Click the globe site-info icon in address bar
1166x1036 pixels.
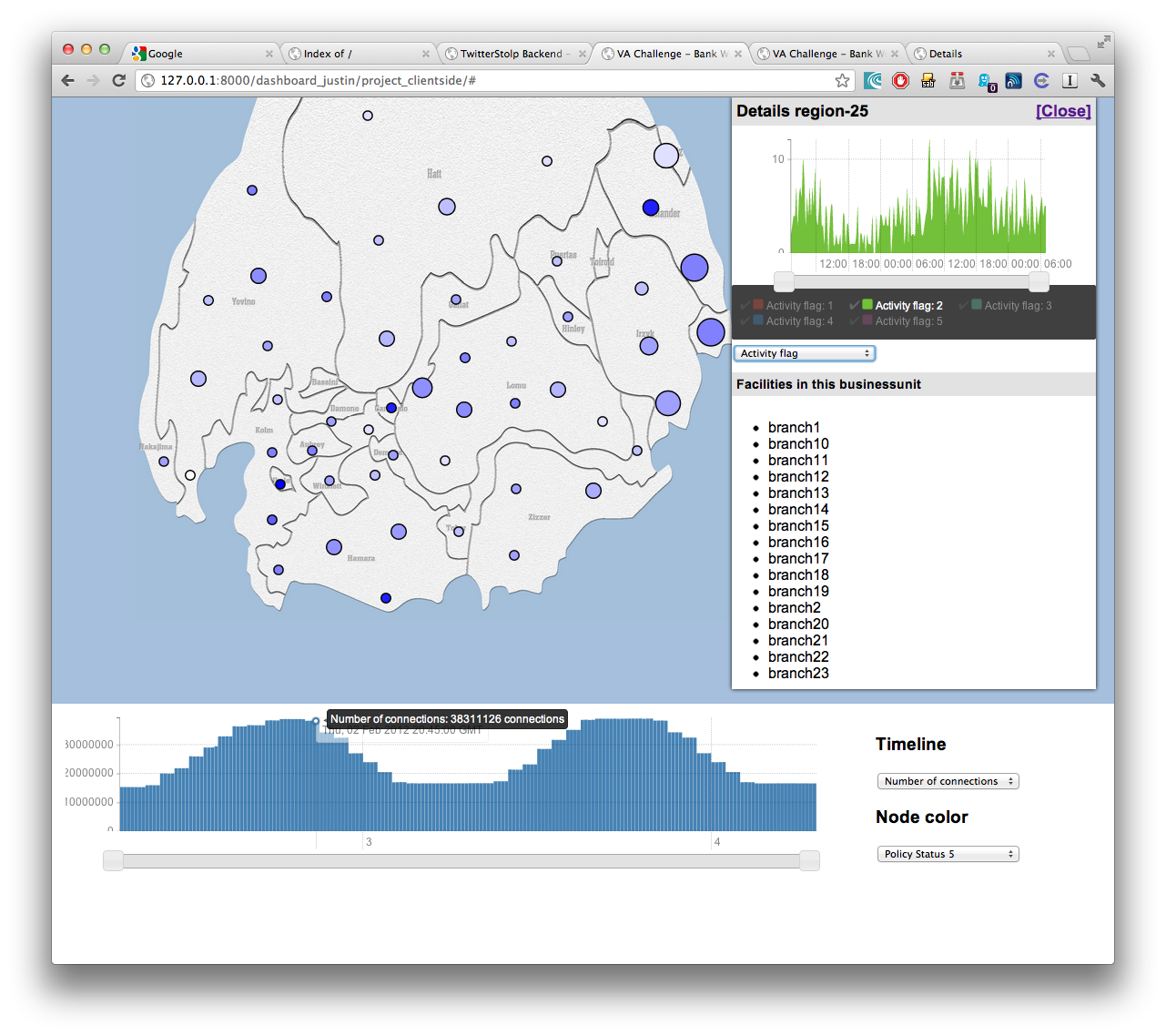click(148, 80)
